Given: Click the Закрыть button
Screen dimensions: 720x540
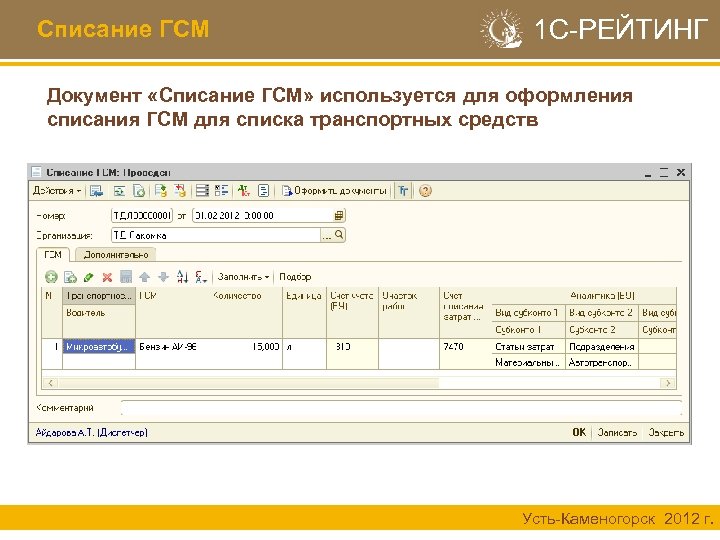Looking at the screenshot, I should (x=666, y=432).
